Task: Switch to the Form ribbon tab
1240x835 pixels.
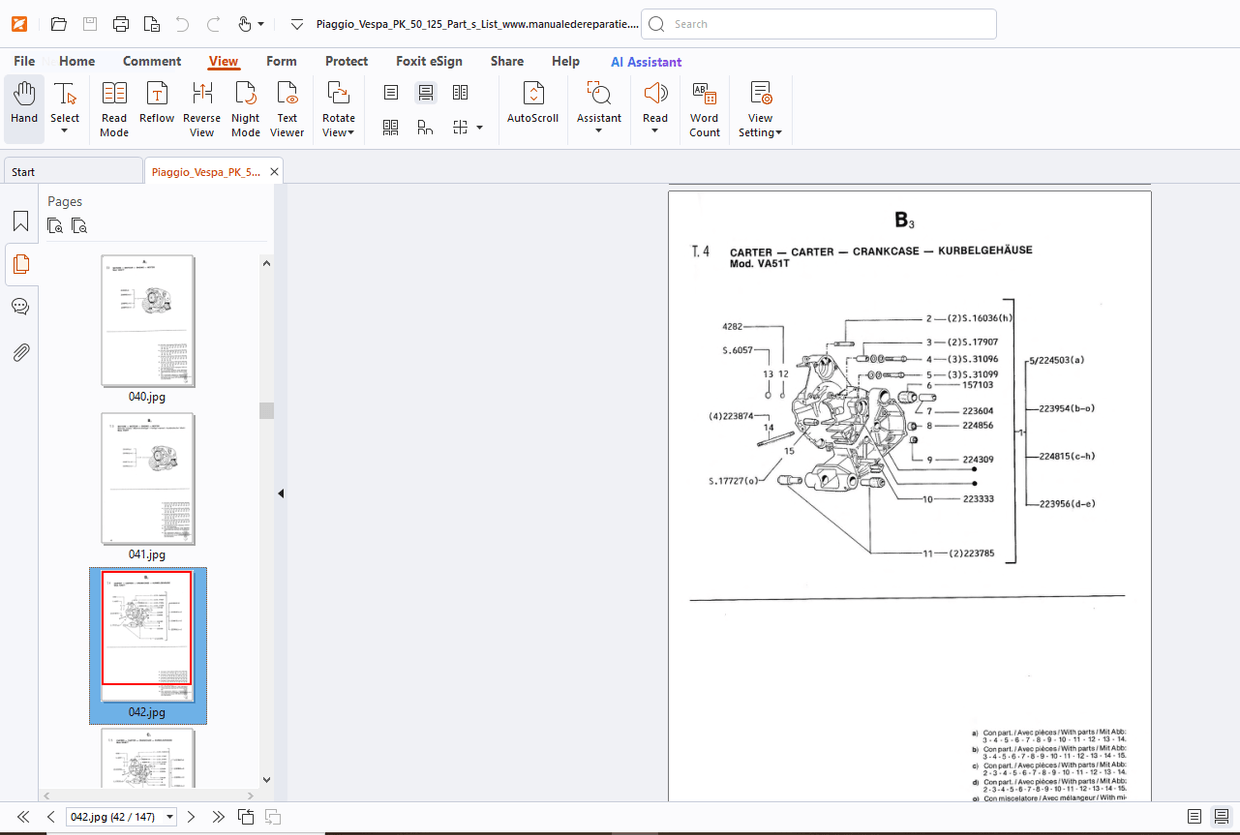Action: click(x=281, y=61)
